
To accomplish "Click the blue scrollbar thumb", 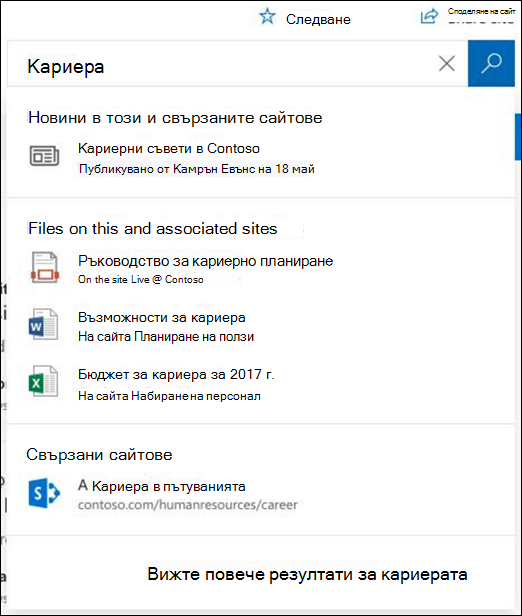I will pyautogui.click(x=518, y=137).
